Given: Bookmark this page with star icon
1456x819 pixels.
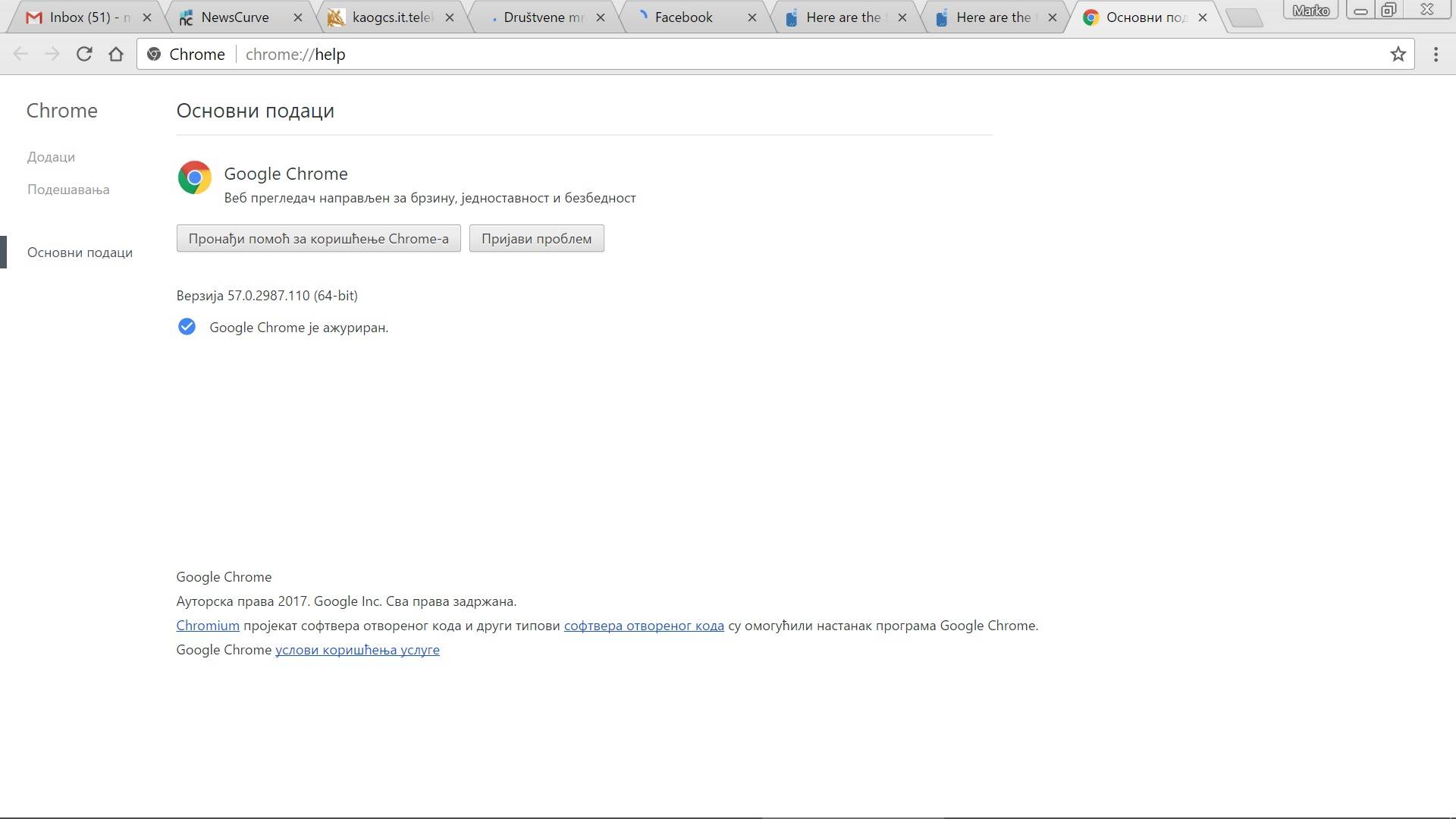Looking at the screenshot, I should pyautogui.click(x=1398, y=54).
